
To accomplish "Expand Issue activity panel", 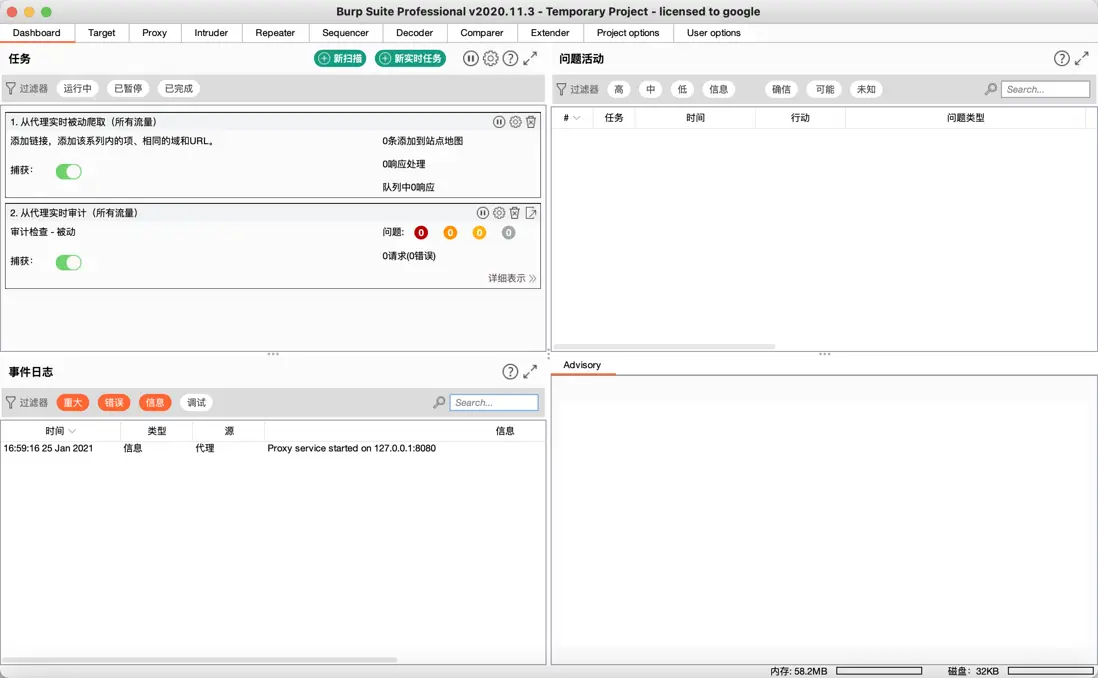I will tap(1082, 59).
